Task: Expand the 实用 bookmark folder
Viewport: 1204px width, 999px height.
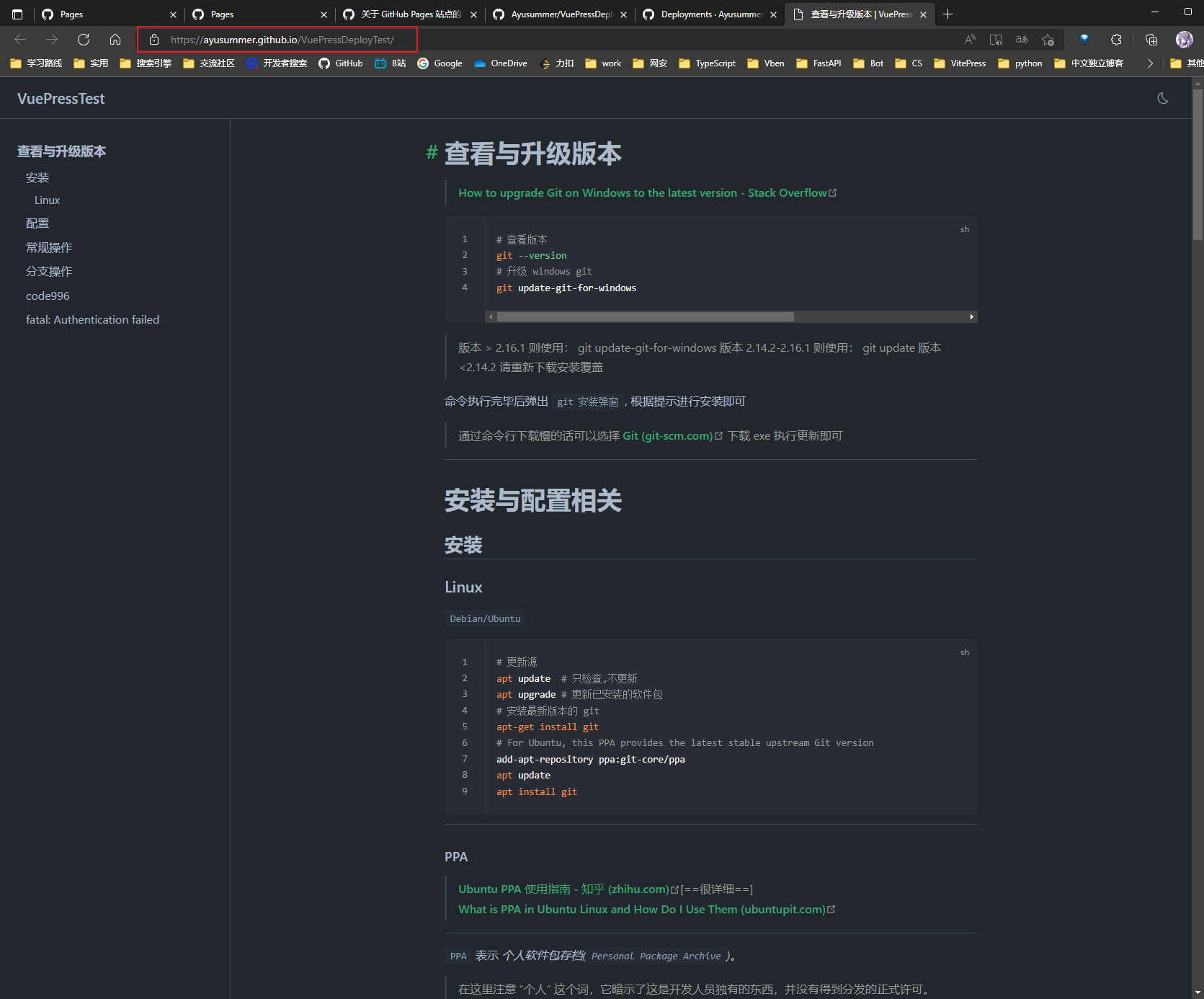Action: click(91, 63)
